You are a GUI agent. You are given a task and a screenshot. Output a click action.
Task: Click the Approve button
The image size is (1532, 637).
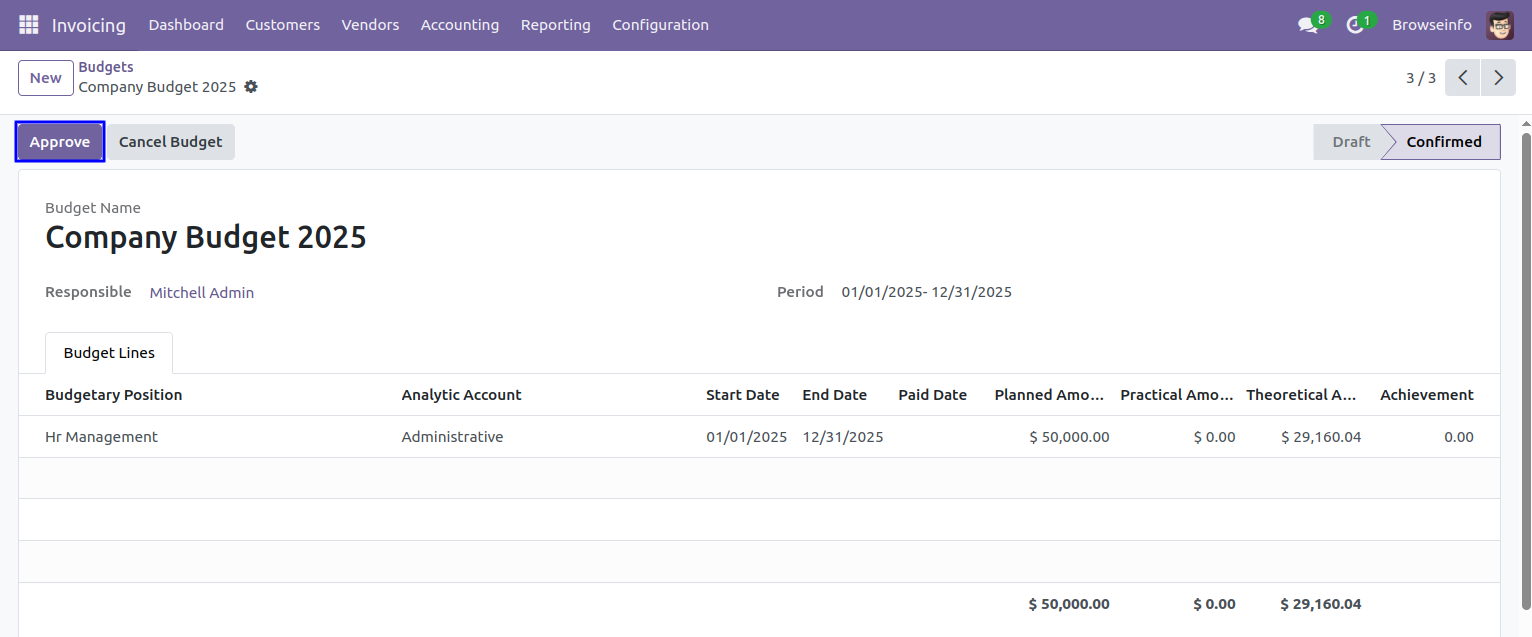(x=60, y=142)
